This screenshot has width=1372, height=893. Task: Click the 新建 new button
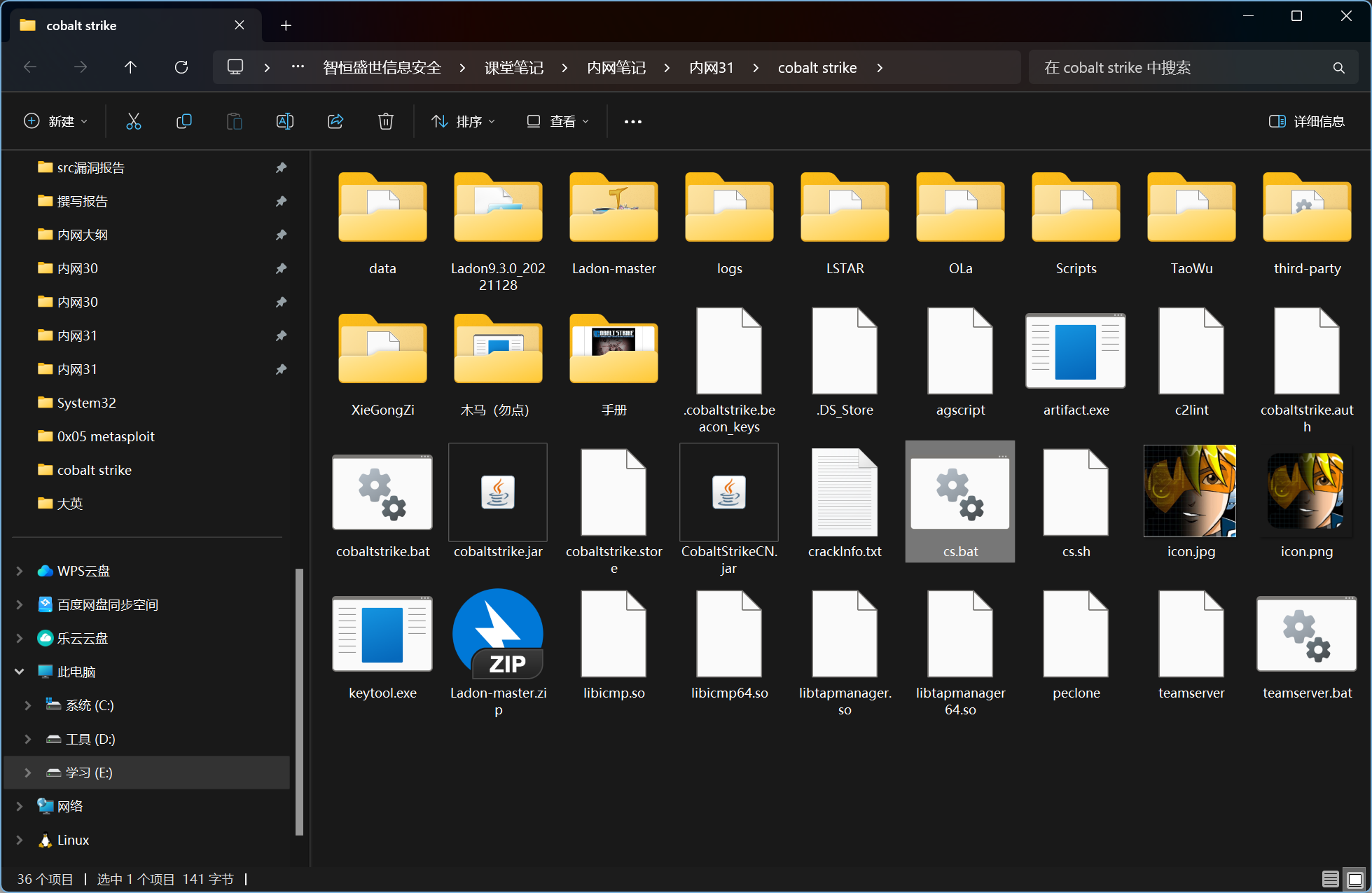click(56, 121)
